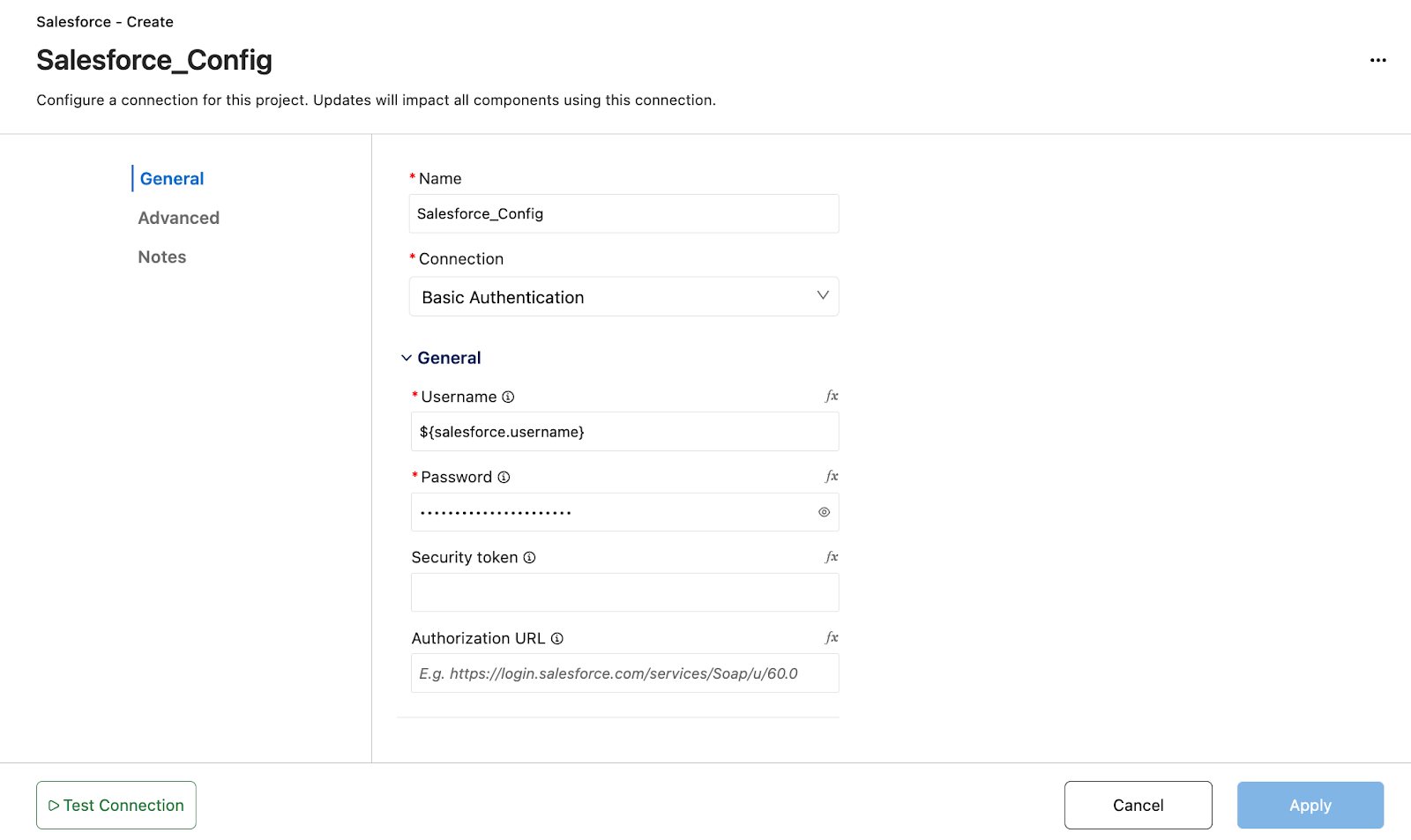Viewport: 1411px width, 840px height.
Task: Click the Username input field
Action: 624,432
